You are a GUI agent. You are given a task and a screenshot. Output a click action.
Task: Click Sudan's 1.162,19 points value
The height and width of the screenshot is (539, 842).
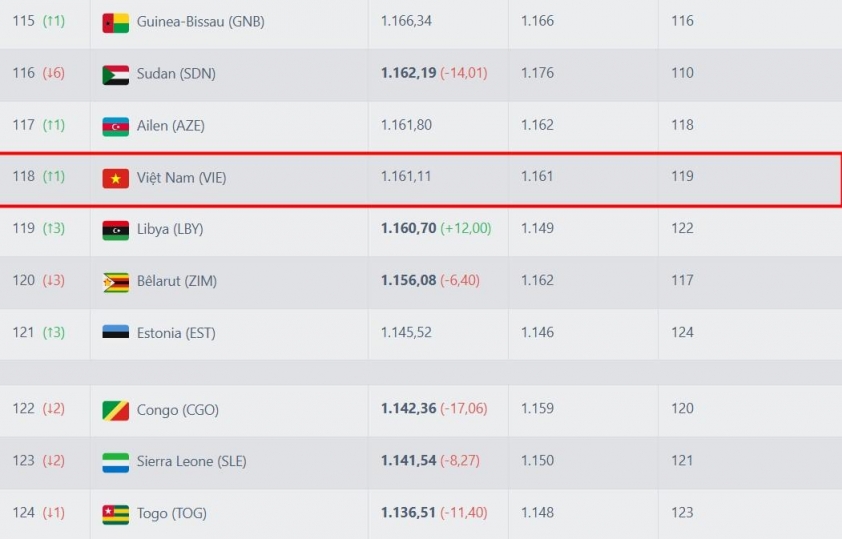(x=409, y=73)
